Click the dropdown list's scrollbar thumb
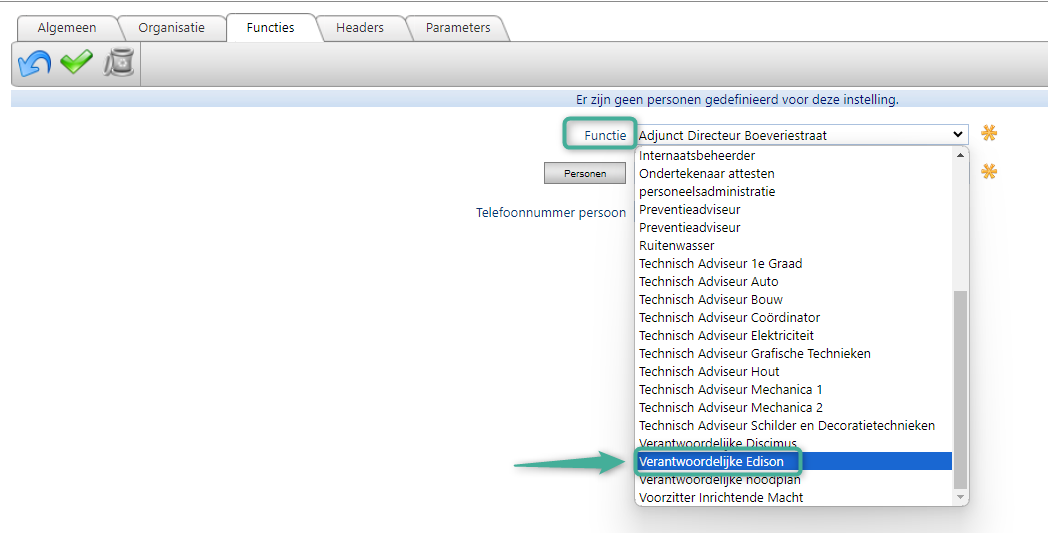Image resolution: width=1048 pixels, height=533 pixels. tap(961, 388)
